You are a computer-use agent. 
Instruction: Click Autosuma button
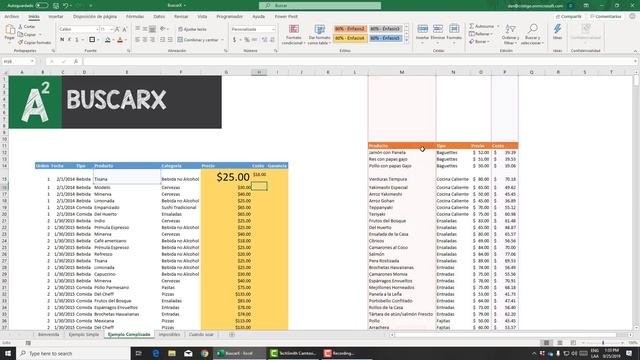482,27
